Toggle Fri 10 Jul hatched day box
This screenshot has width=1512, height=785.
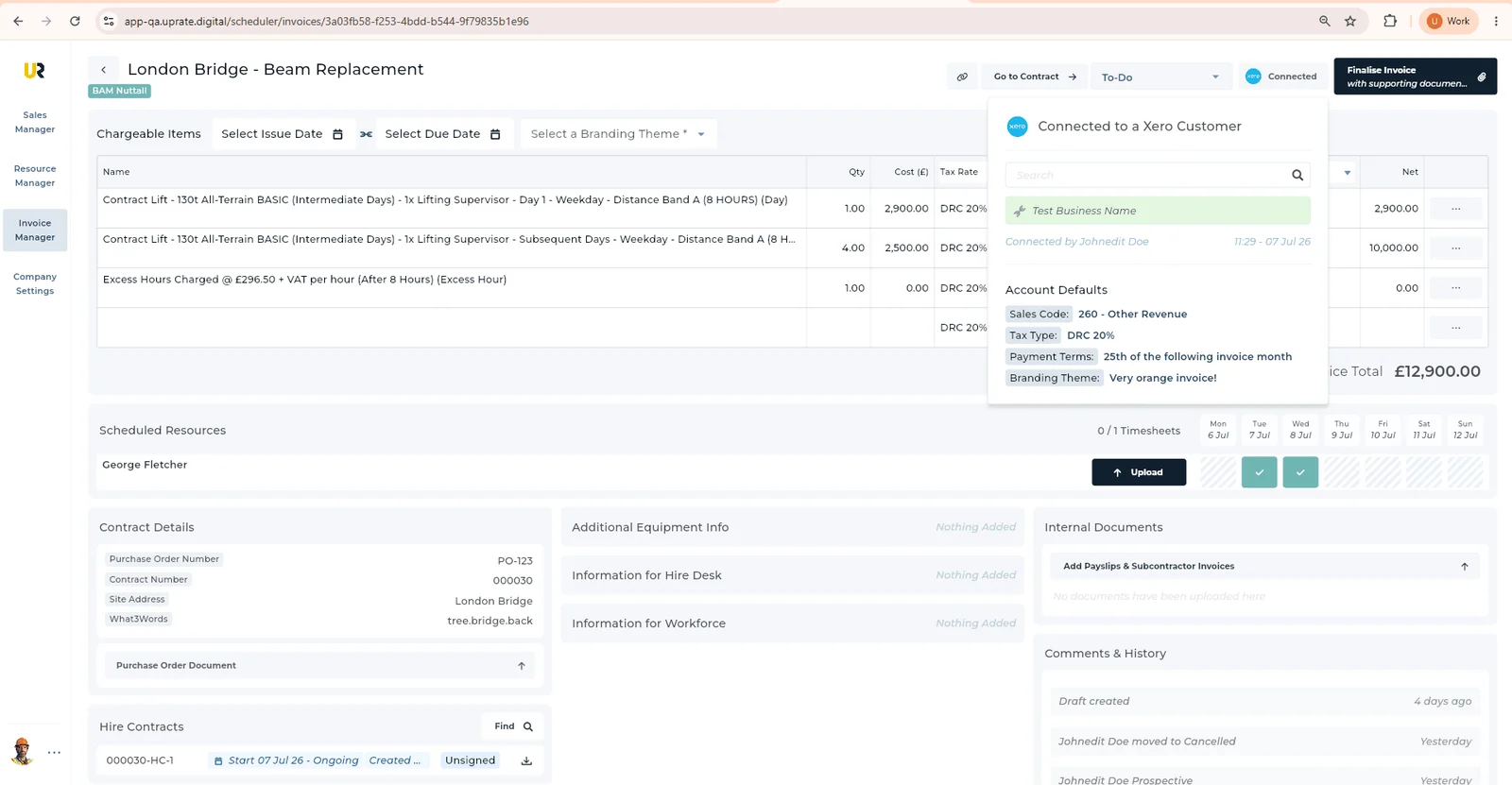tap(1383, 472)
